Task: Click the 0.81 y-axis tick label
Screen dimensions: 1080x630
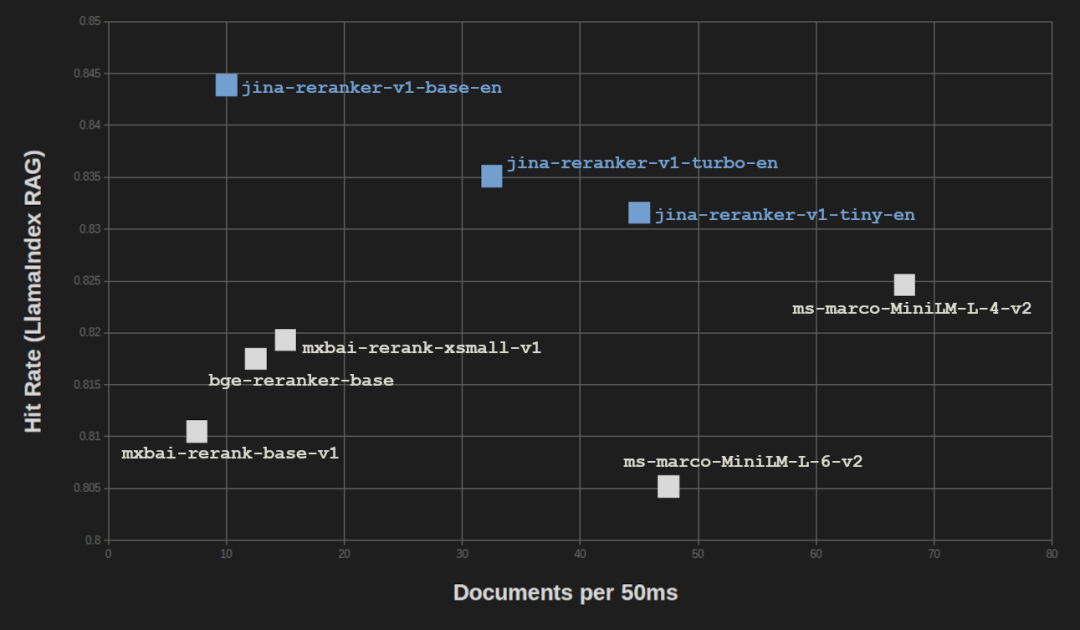Action: tap(90, 436)
